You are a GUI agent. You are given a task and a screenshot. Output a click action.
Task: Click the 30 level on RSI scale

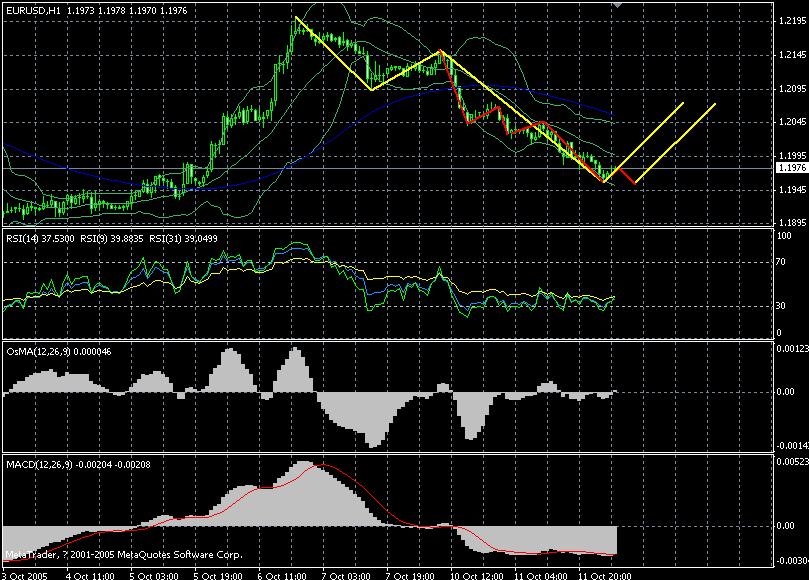pyautogui.click(x=781, y=306)
